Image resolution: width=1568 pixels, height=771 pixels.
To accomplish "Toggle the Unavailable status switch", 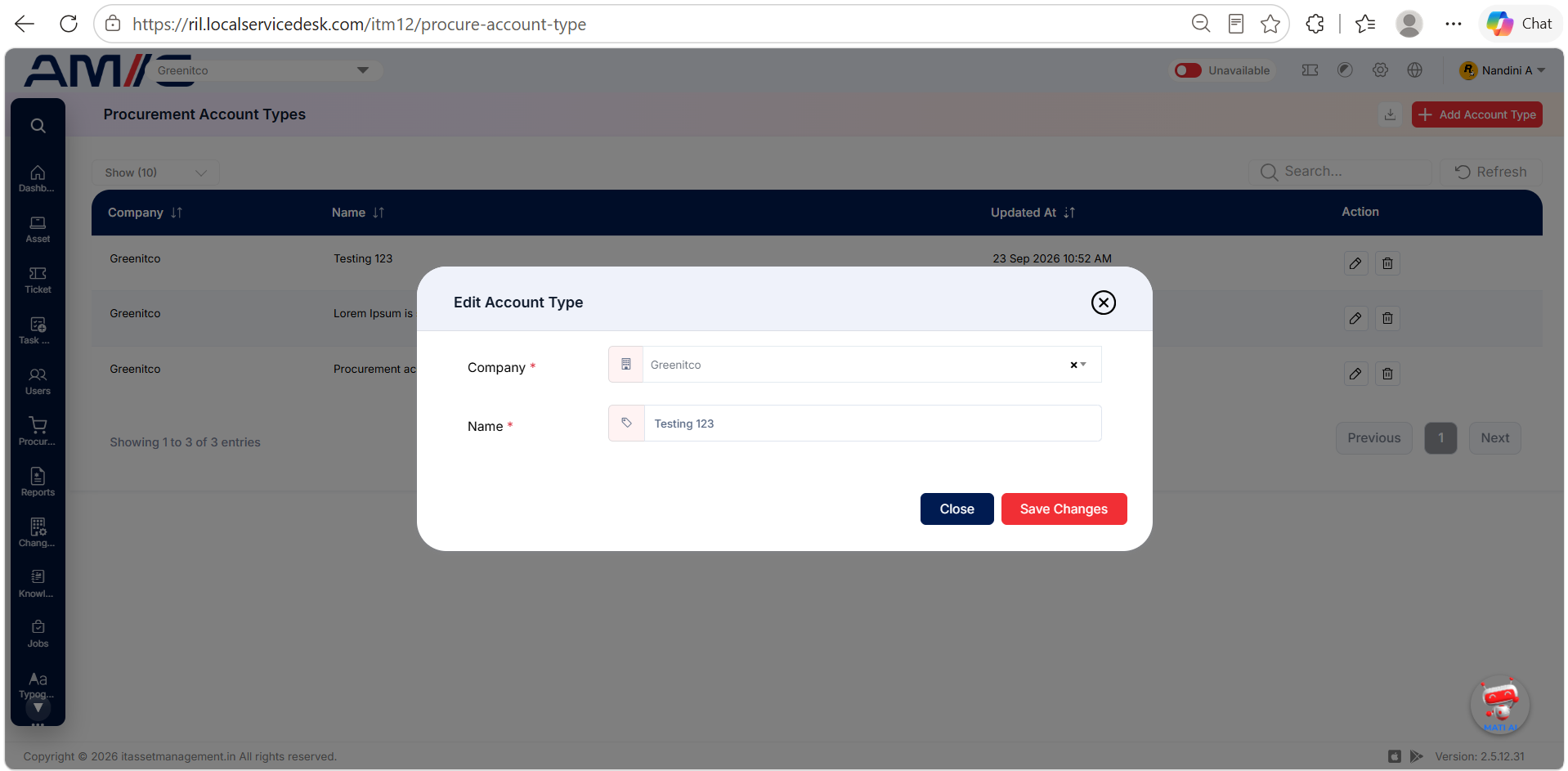I will click(1188, 70).
